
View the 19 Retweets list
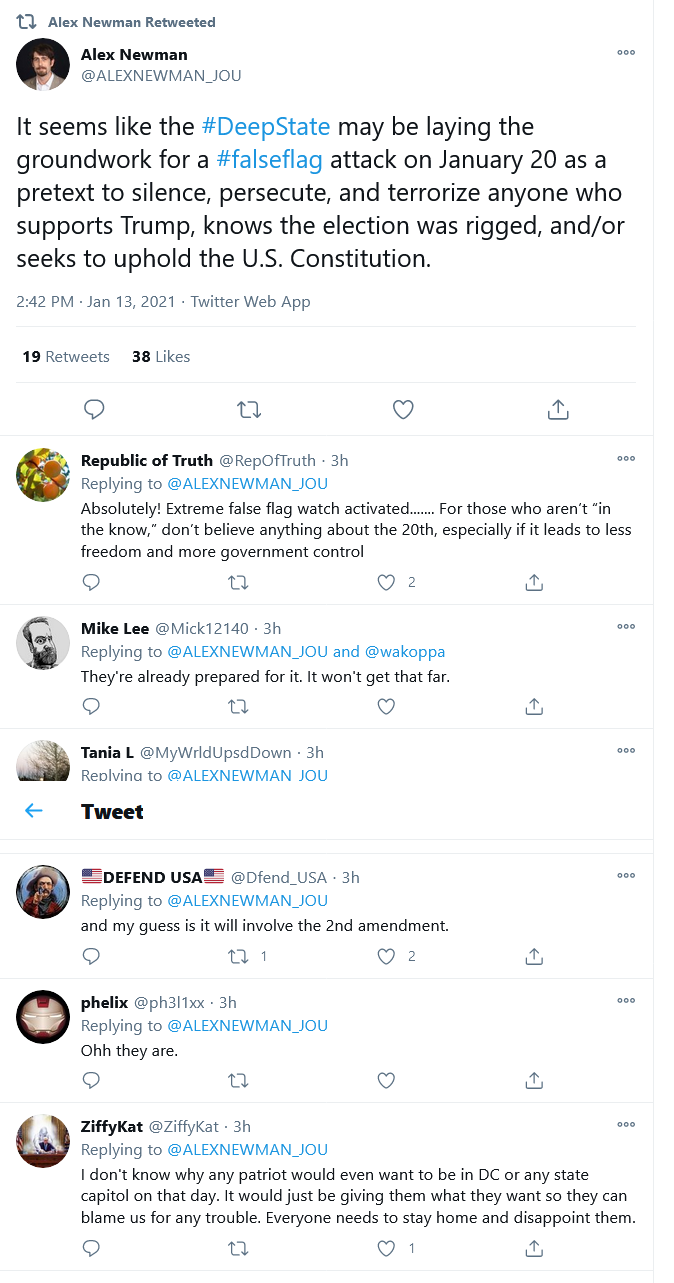click(x=66, y=357)
